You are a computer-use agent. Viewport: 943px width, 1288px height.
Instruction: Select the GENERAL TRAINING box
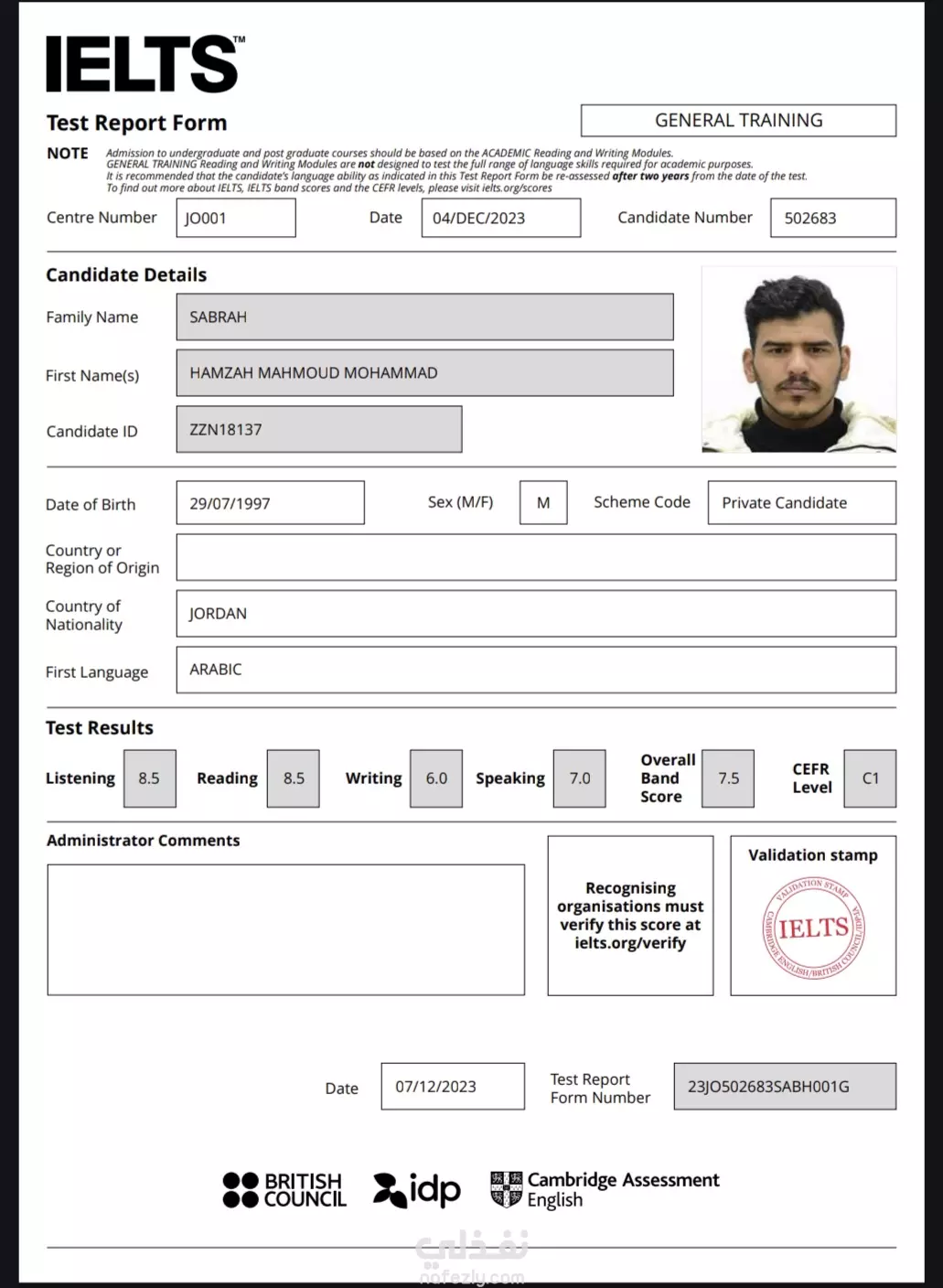tap(738, 121)
